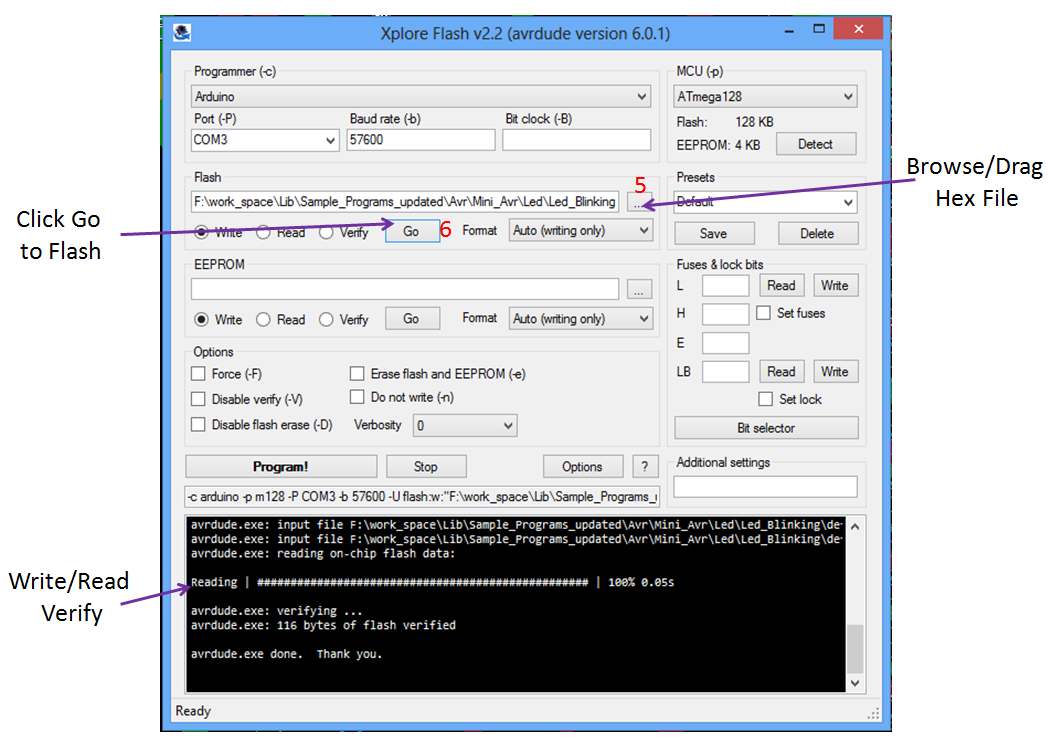Browse for EEPROM file
Image resolution: width=1048 pixels, height=749 pixels.
coord(639,290)
